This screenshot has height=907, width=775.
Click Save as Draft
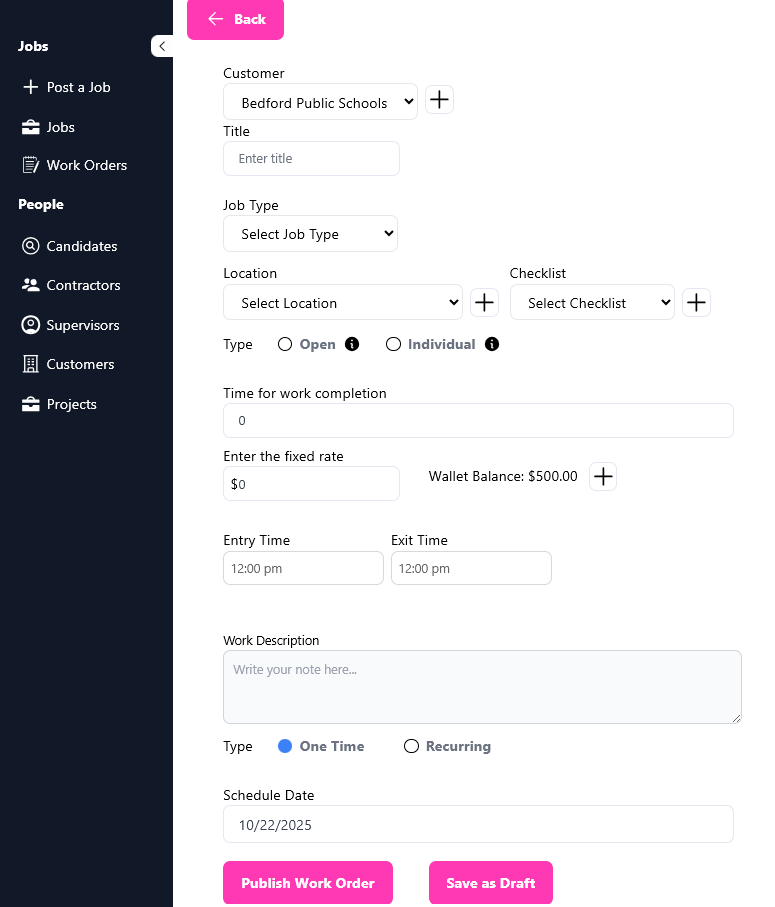491,883
